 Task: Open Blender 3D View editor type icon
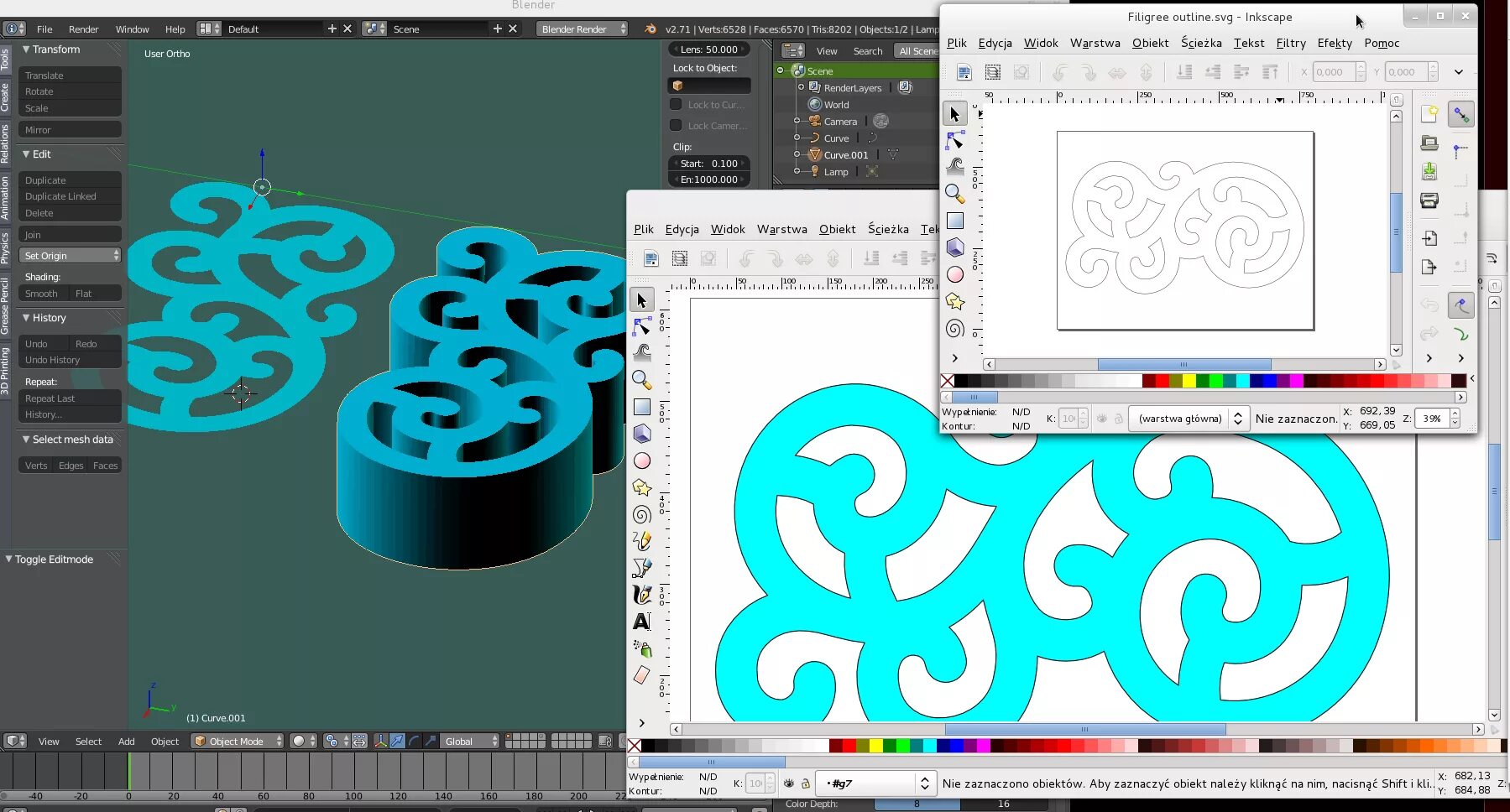(x=14, y=741)
